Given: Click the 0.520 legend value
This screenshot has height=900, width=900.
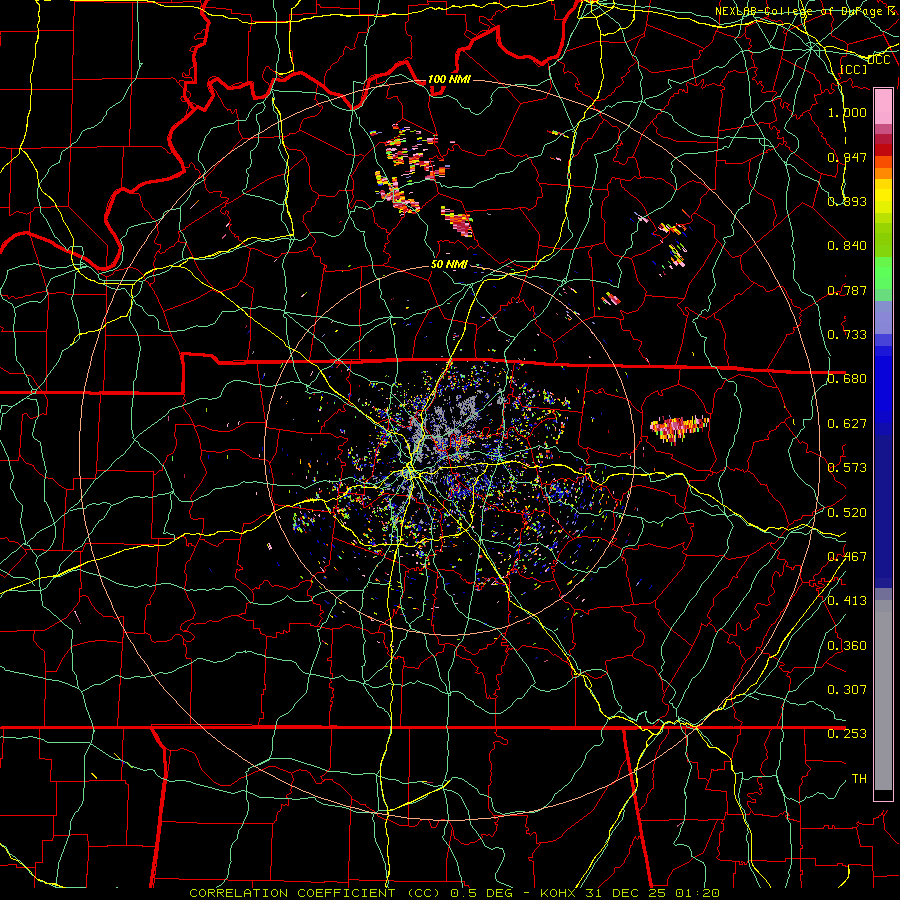Looking at the screenshot, I should click(847, 513).
